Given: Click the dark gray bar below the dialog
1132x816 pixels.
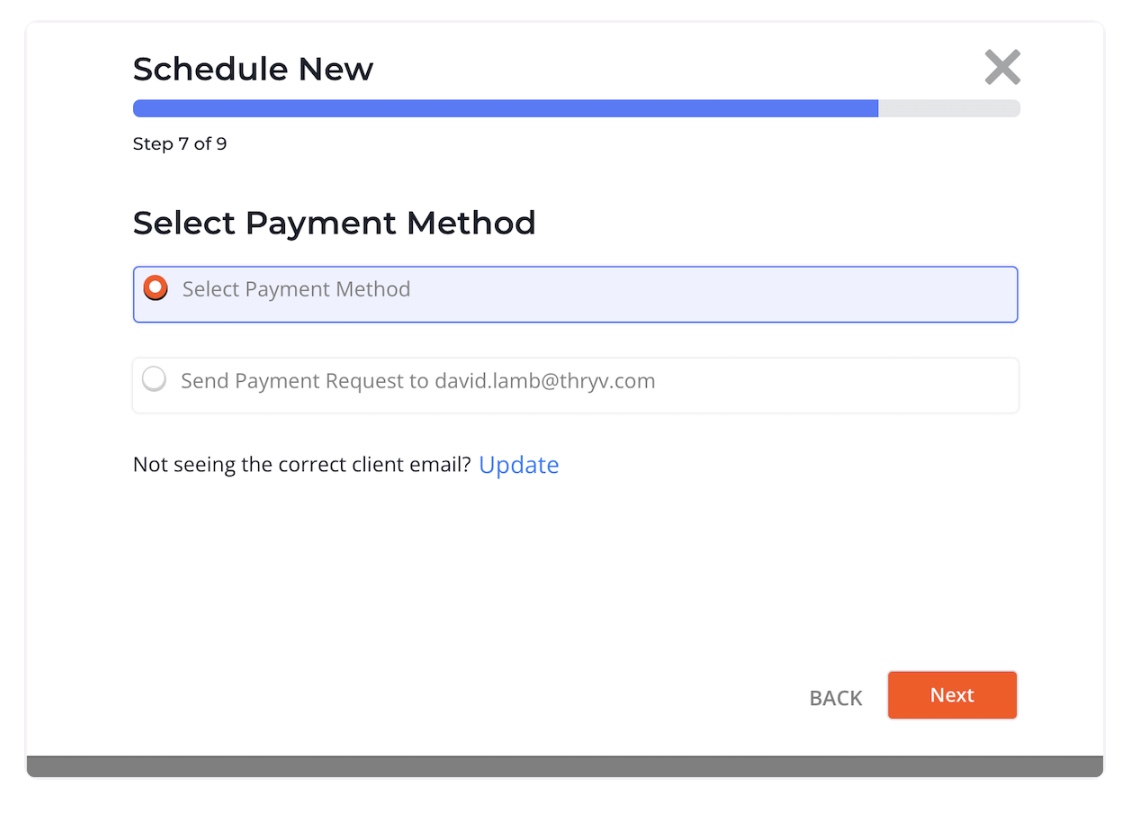Looking at the screenshot, I should pos(565,766).
